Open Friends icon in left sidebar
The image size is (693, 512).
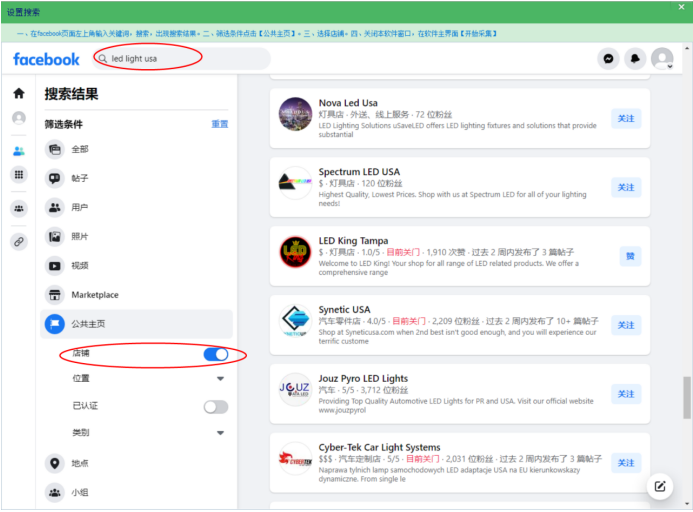tap(19, 151)
